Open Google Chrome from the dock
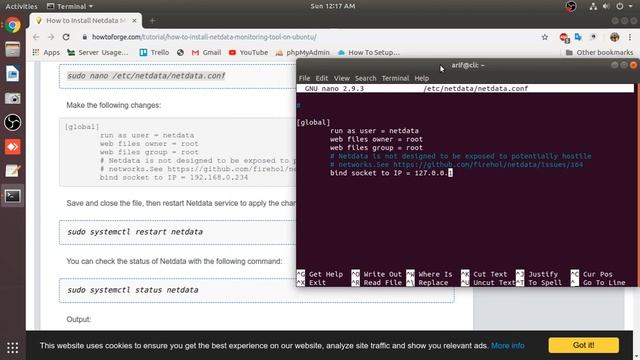This screenshot has height=360, width=640. (13, 25)
